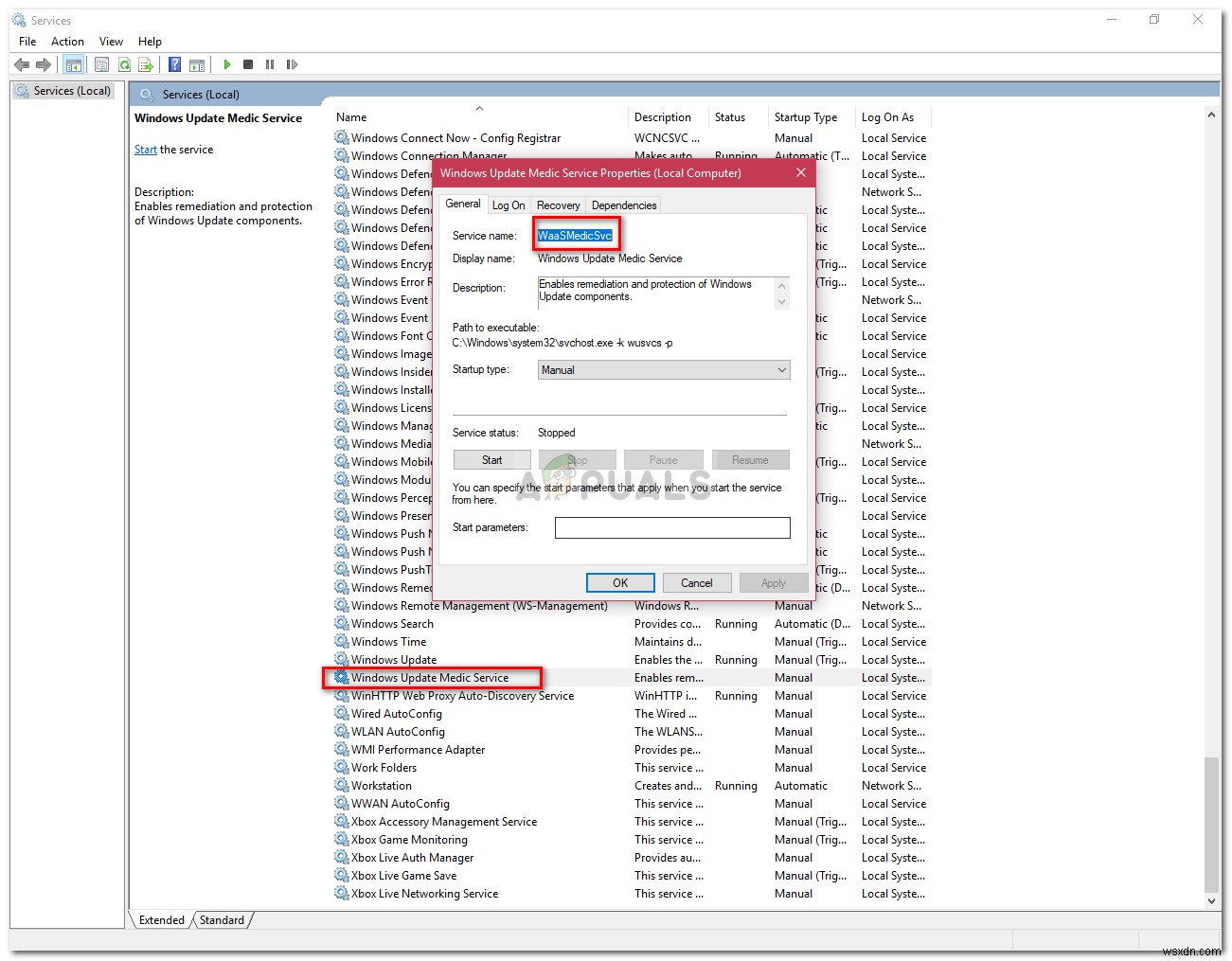Image resolution: width=1232 pixels, height=961 pixels.
Task: Sort by the Log On As column header
Action: click(893, 117)
